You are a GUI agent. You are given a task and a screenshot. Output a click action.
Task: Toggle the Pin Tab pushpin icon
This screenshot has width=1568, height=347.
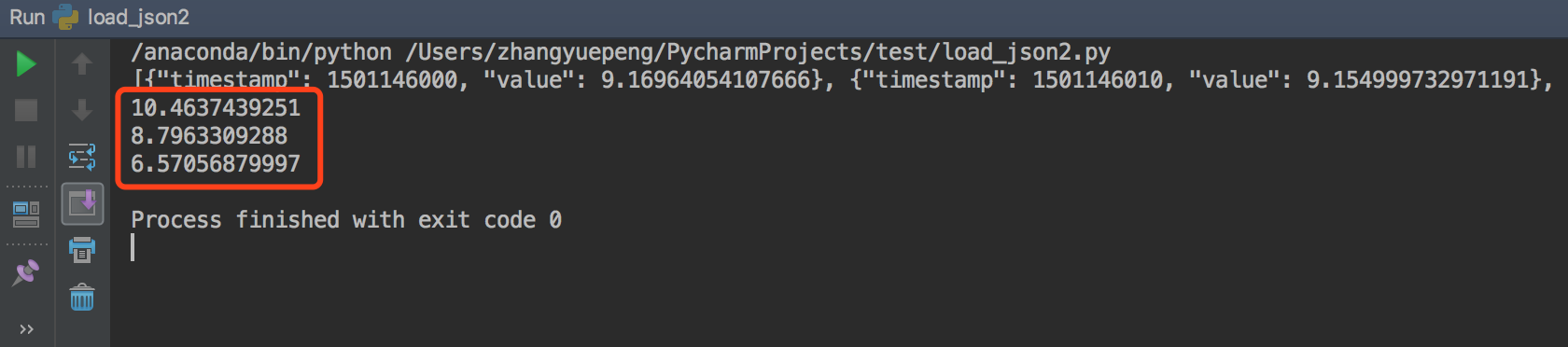coord(26,272)
